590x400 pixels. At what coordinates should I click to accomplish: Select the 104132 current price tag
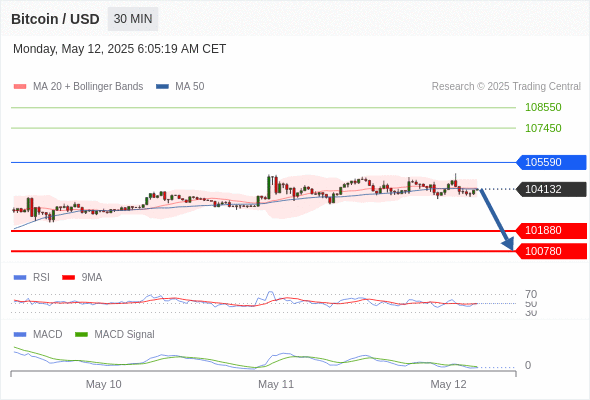tap(551, 189)
